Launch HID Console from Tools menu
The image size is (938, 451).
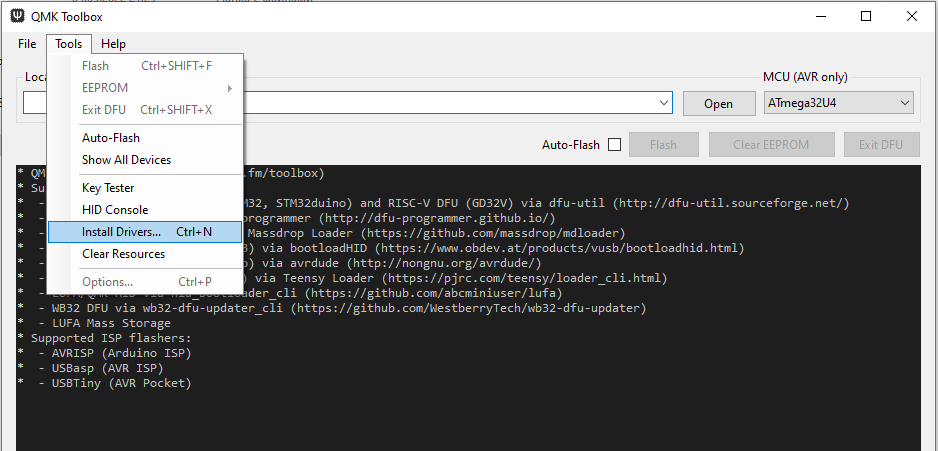coord(115,210)
